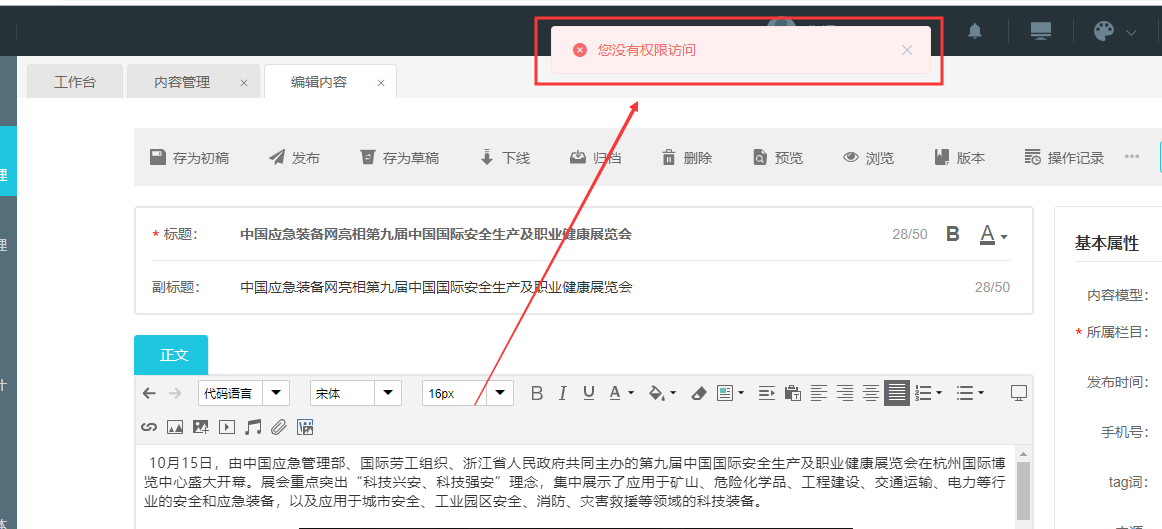Insert a single image in the editor
The width and height of the screenshot is (1162, 529).
pos(175,427)
